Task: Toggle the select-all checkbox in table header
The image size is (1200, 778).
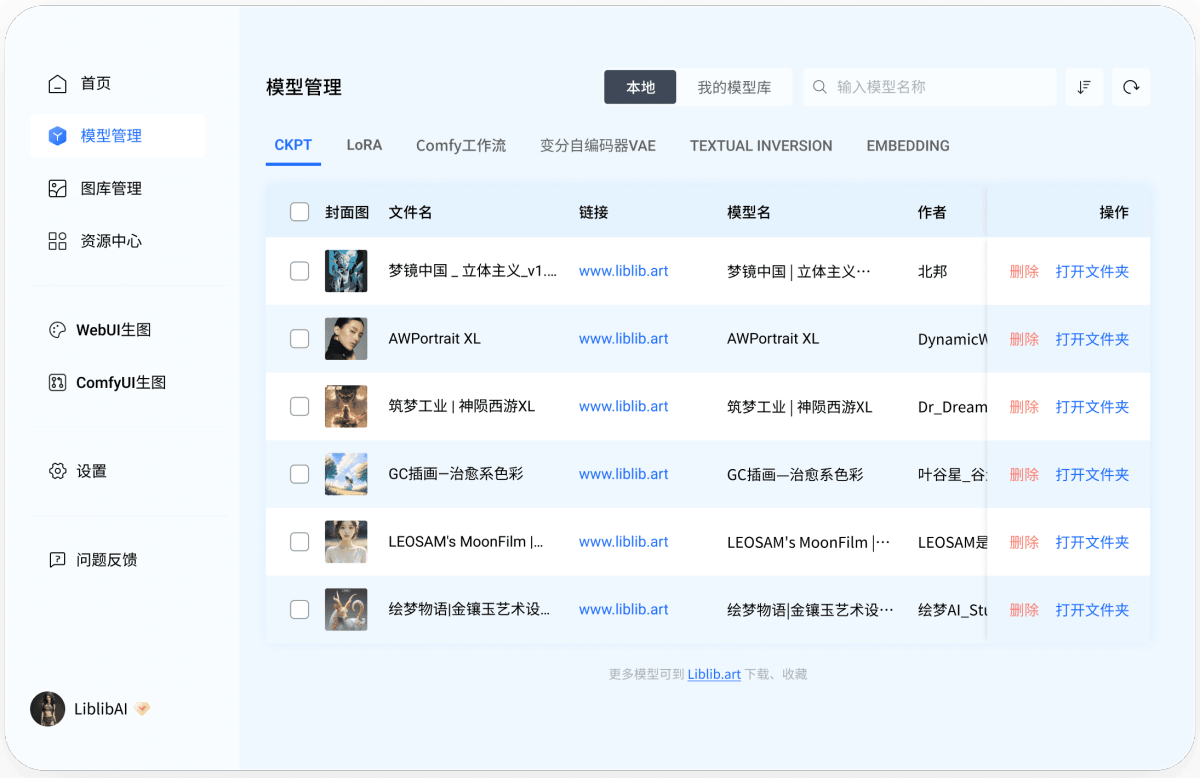Action: pyautogui.click(x=299, y=212)
